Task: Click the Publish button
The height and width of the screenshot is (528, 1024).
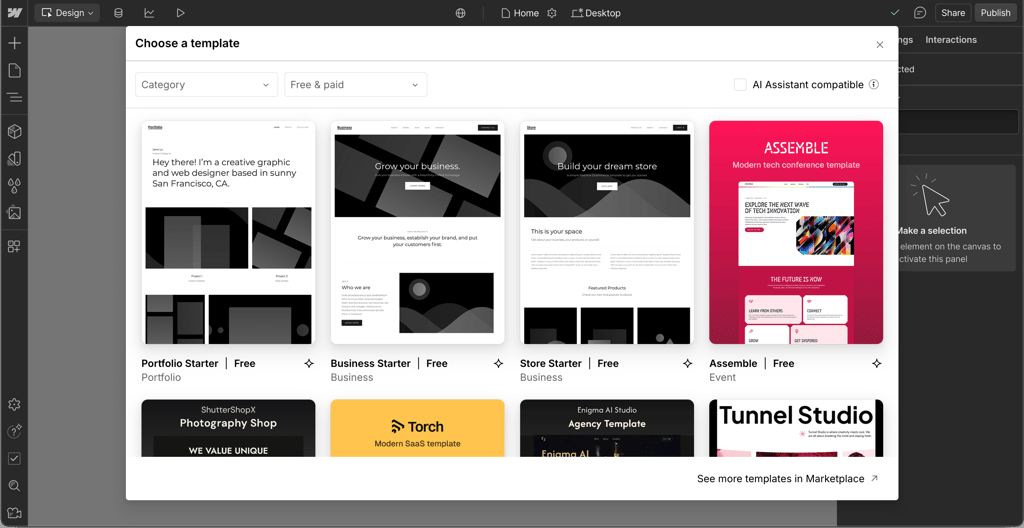Action: click(995, 13)
